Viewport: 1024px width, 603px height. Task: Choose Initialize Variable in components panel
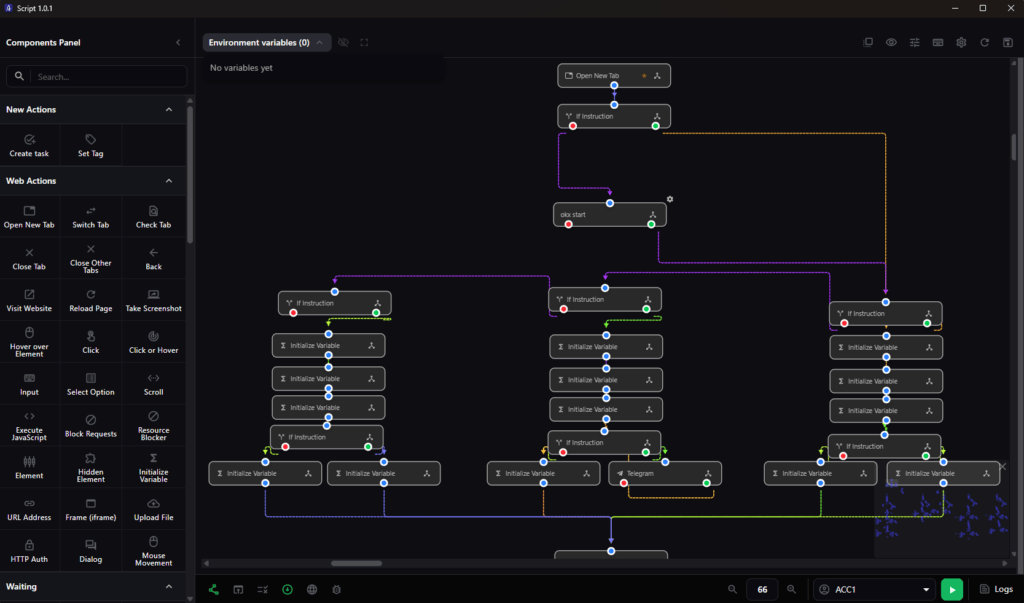(x=153, y=468)
